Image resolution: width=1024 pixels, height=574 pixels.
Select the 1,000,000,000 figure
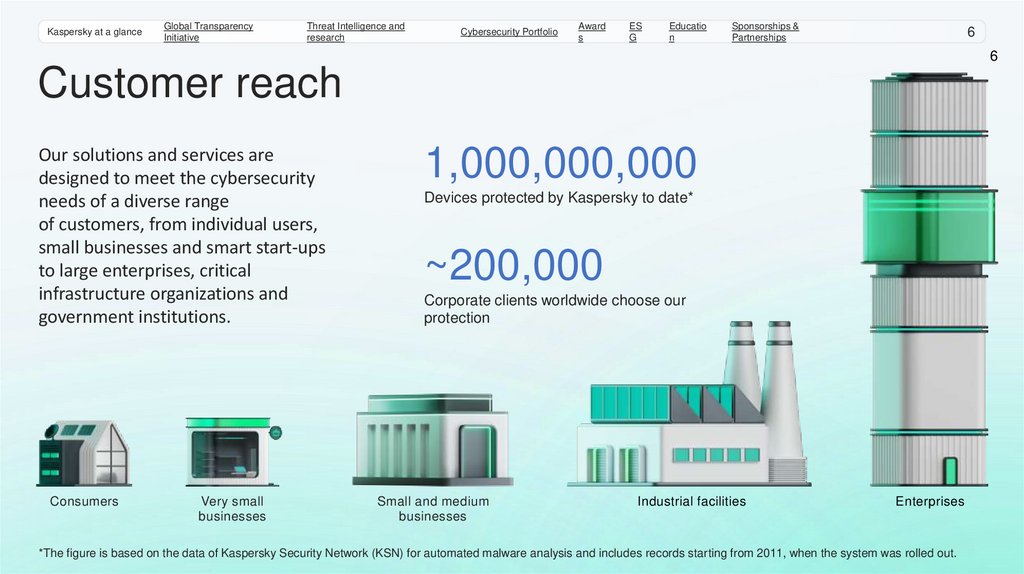560,162
